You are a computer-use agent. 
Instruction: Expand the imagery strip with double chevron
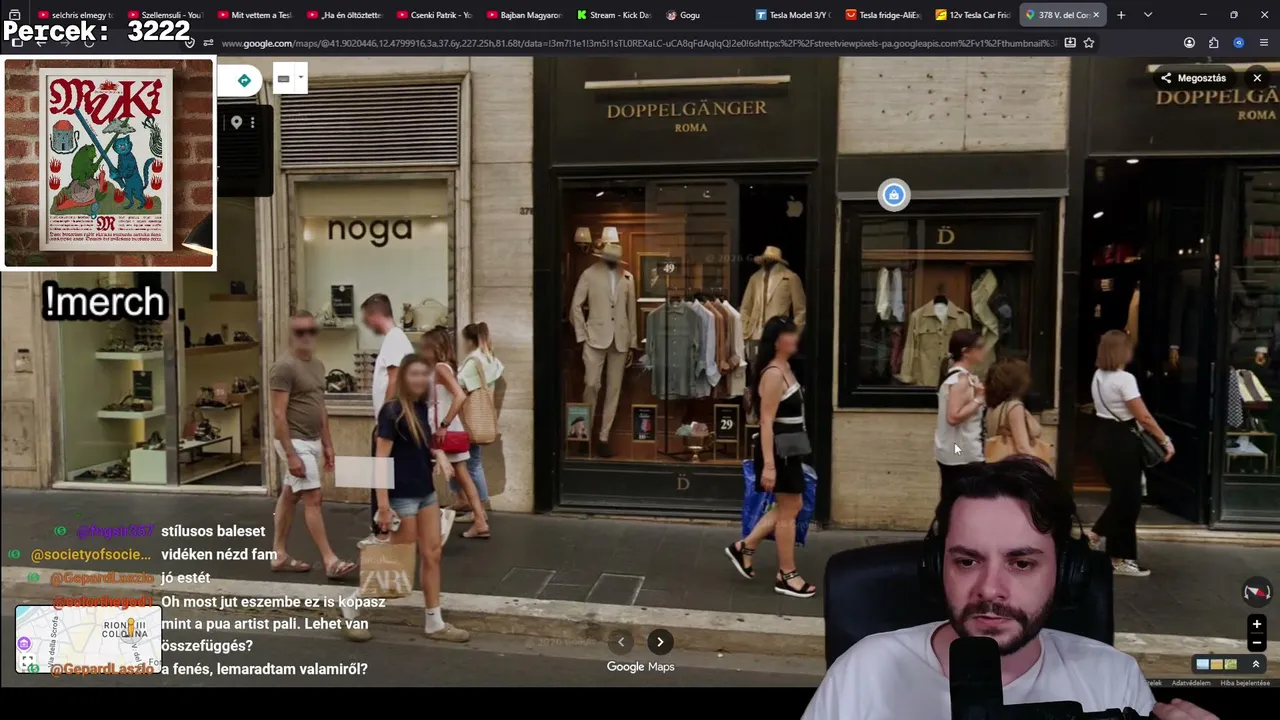tap(1256, 664)
